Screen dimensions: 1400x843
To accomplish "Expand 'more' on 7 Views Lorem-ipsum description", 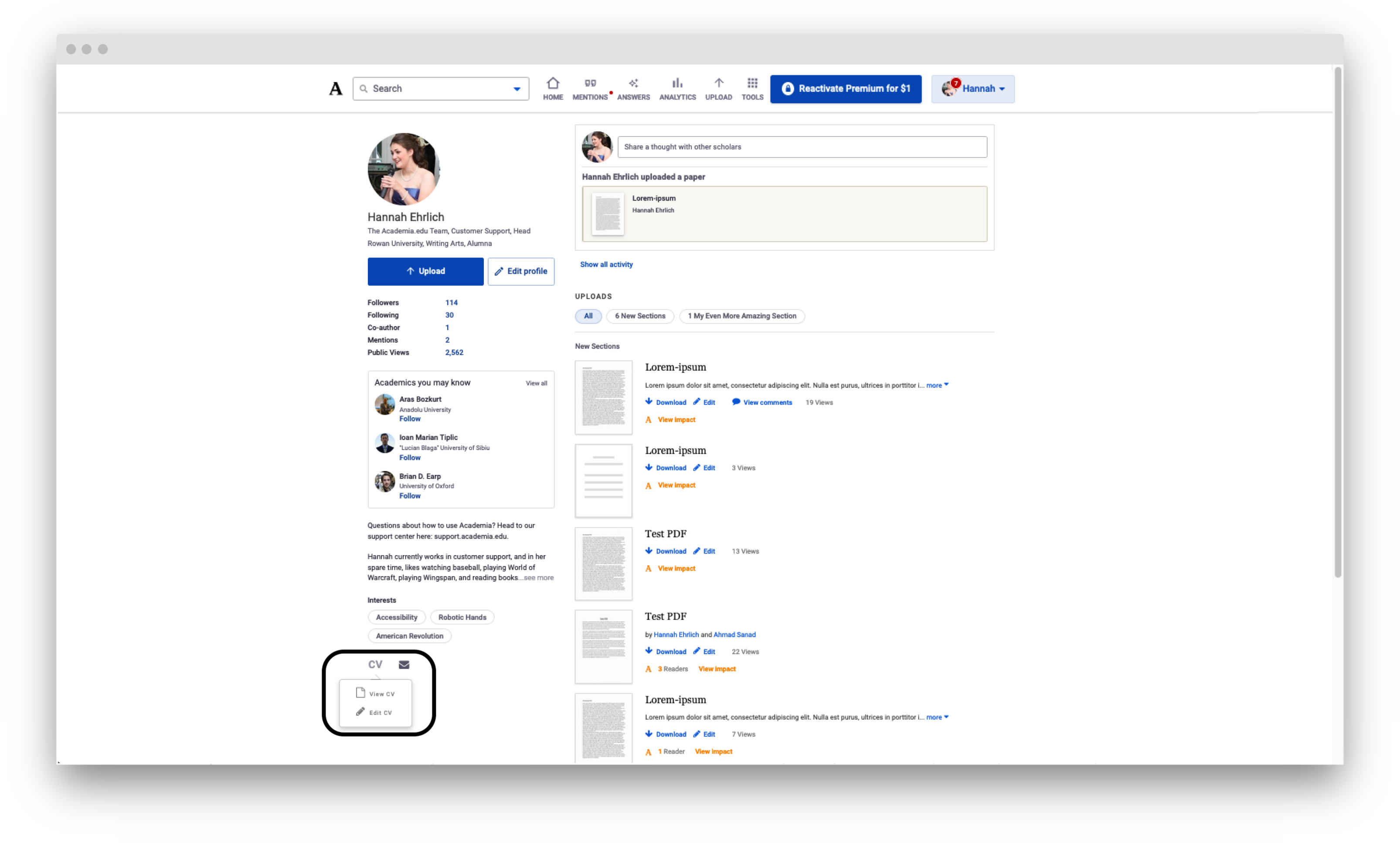I will (937, 717).
